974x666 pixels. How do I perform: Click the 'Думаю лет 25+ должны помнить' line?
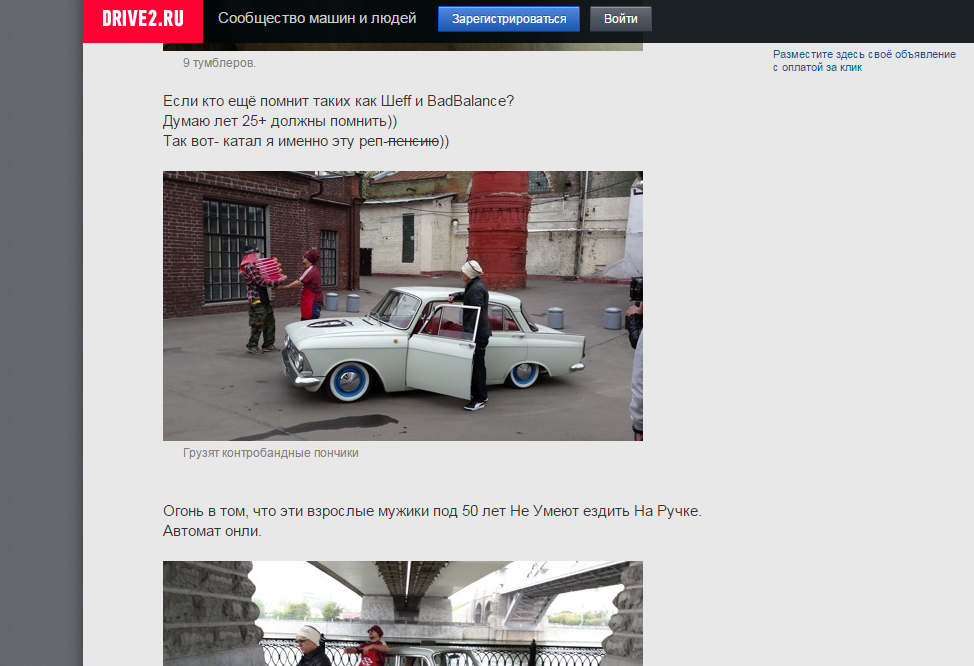[x=280, y=121]
